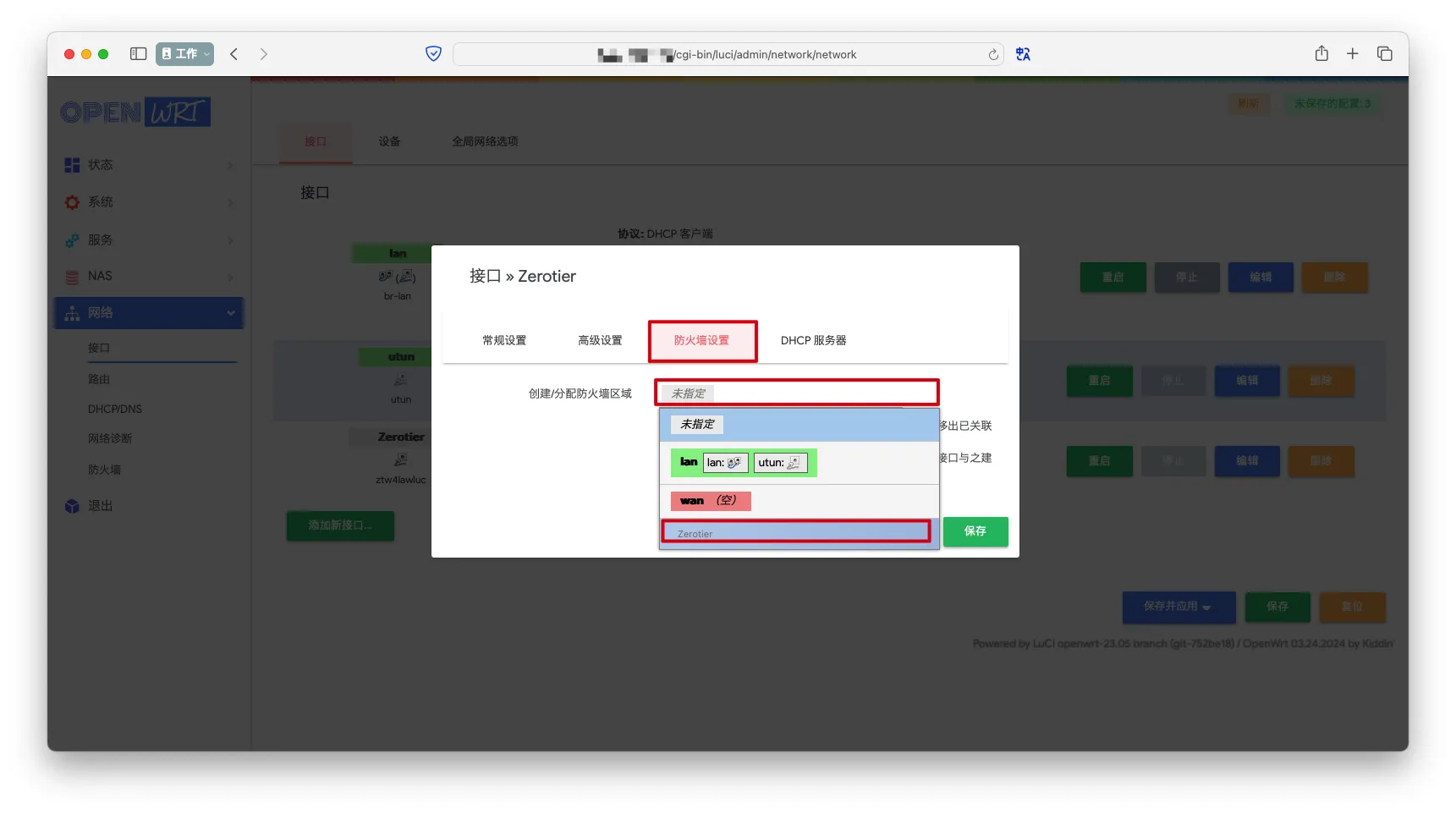Click the Safari address bar
1456x814 pixels.
pos(728,55)
